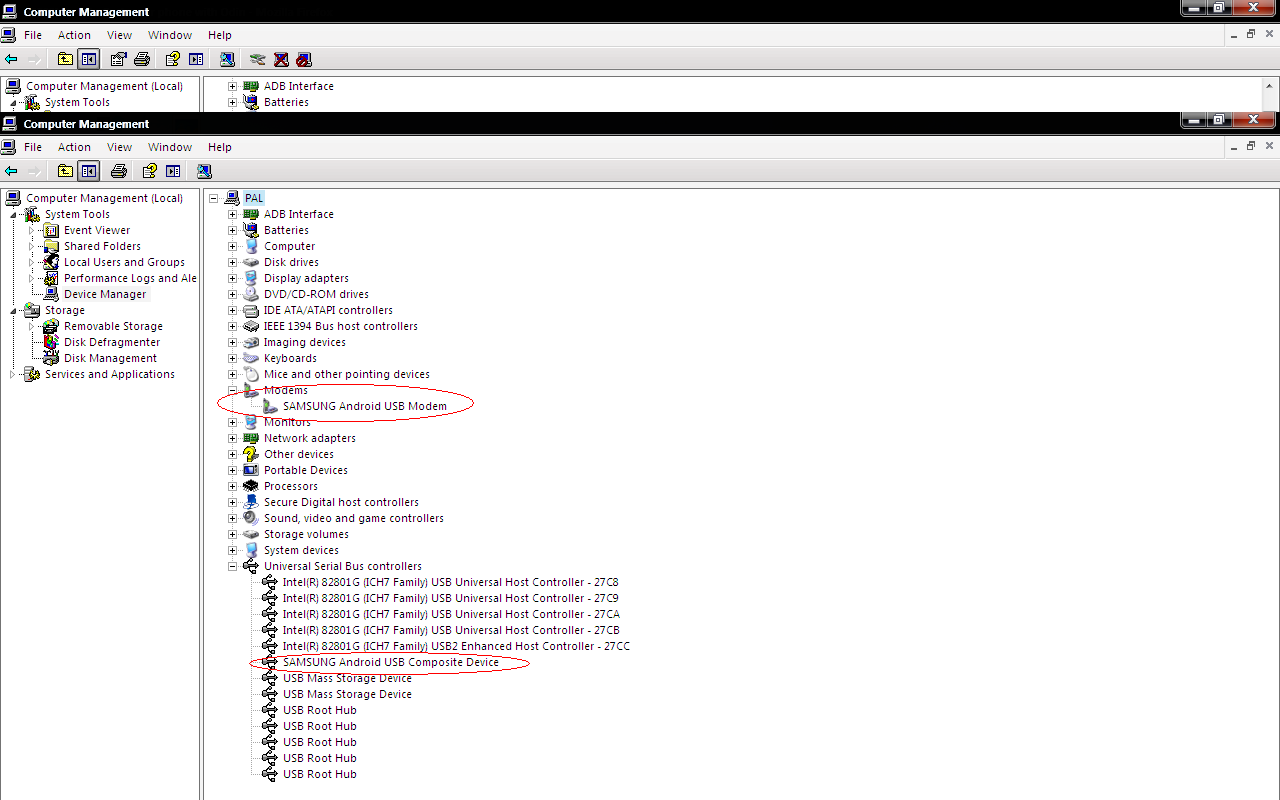Select SAMSUNG Android USB Modem

tap(364, 406)
